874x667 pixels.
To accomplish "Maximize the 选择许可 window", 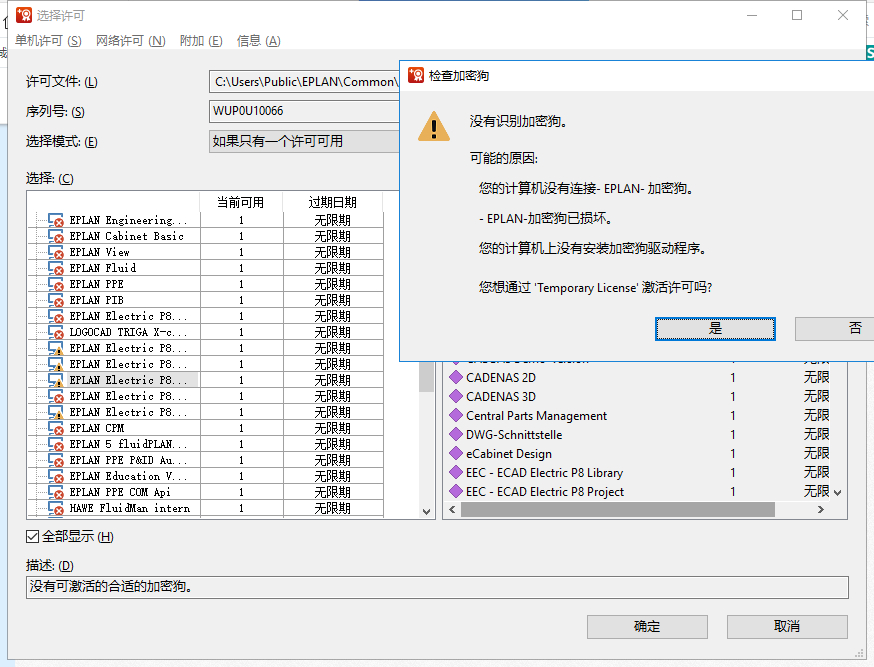I will click(x=797, y=15).
